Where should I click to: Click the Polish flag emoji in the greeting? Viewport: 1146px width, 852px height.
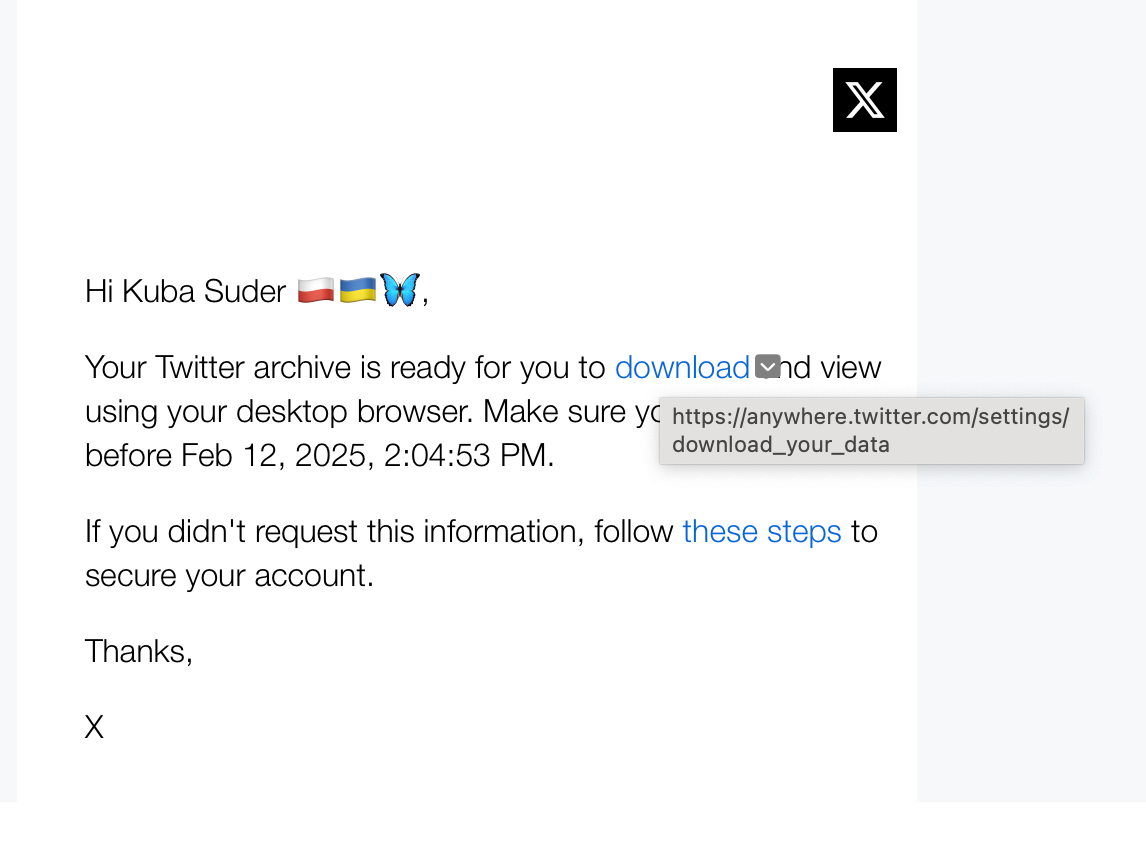[x=316, y=291]
